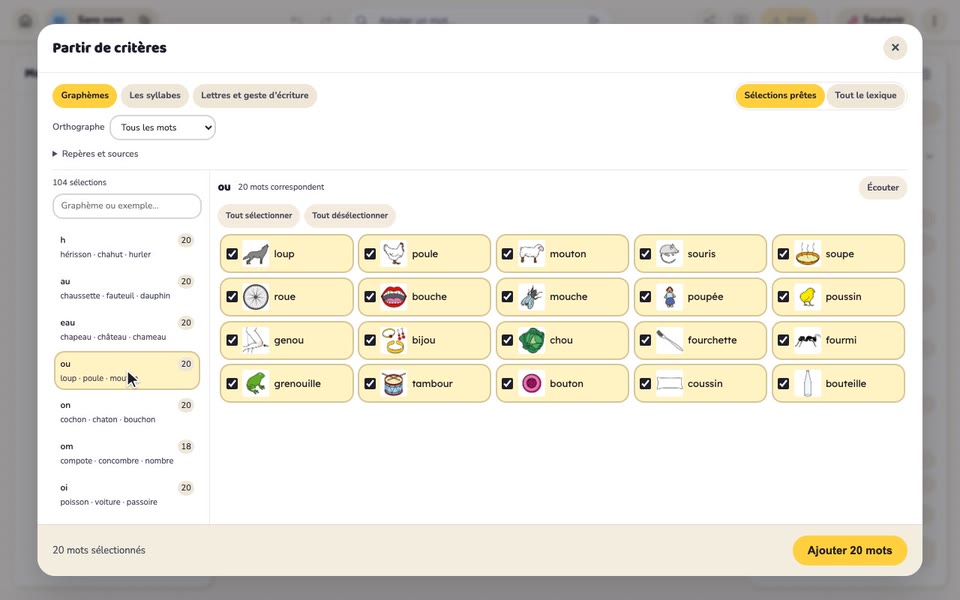Select the Graphèmes tab
Image resolution: width=960 pixels, height=600 pixels.
(84, 96)
